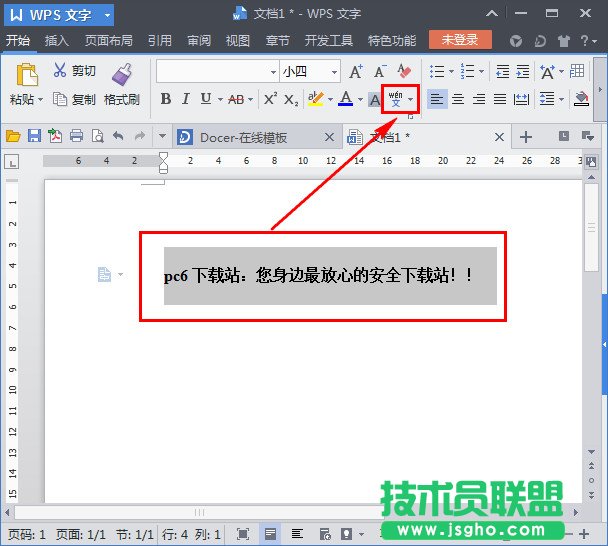Increase font size with the A+ icon
This screenshot has height=546, width=608.
click(356, 71)
